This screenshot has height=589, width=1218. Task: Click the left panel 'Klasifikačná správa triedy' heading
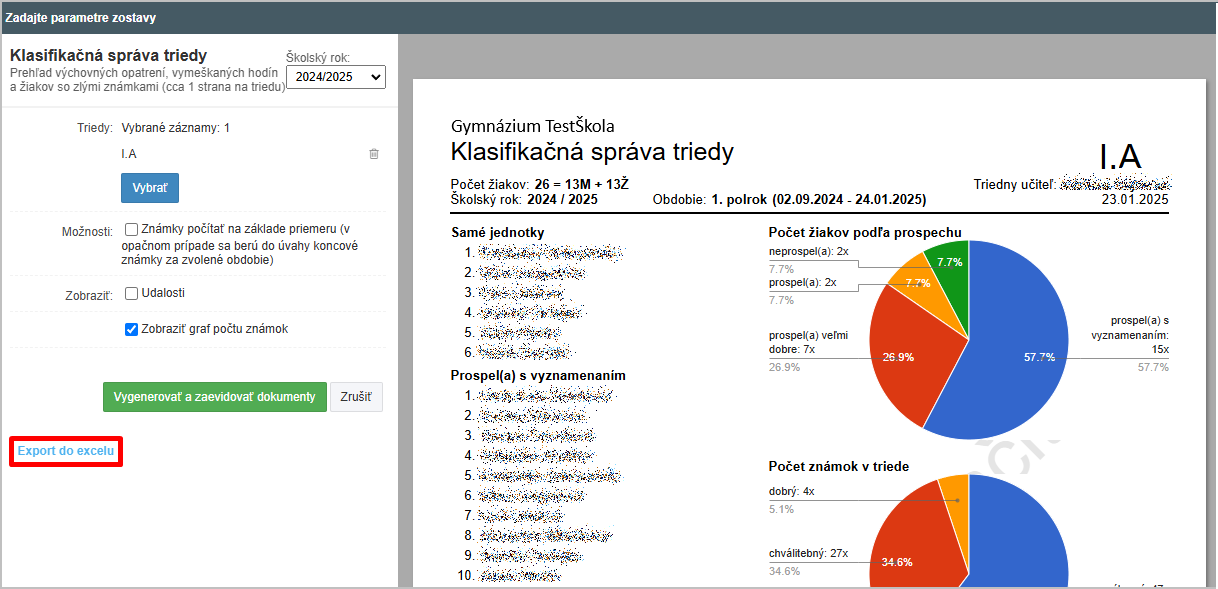tap(109, 56)
